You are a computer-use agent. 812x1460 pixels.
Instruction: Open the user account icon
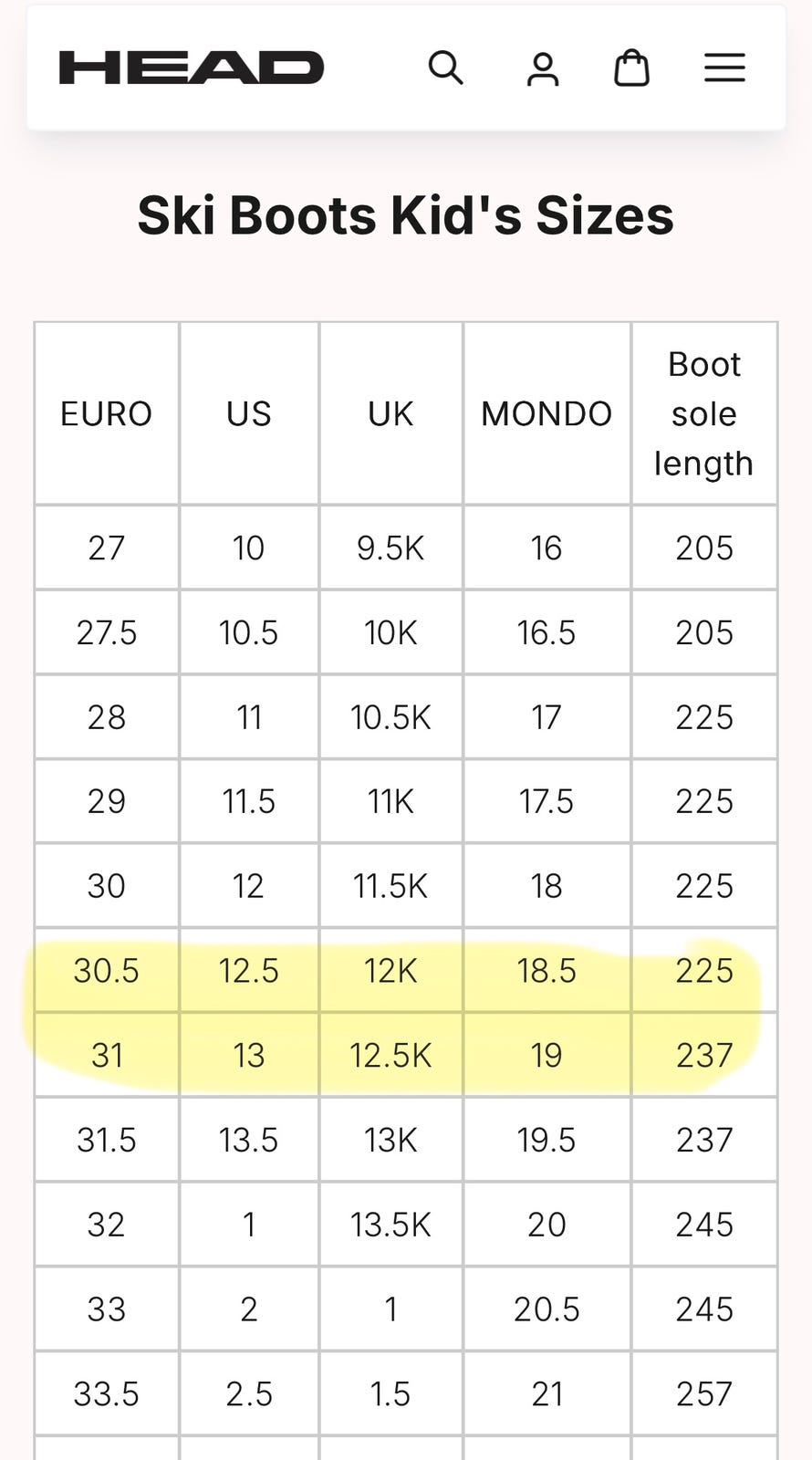click(543, 68)
